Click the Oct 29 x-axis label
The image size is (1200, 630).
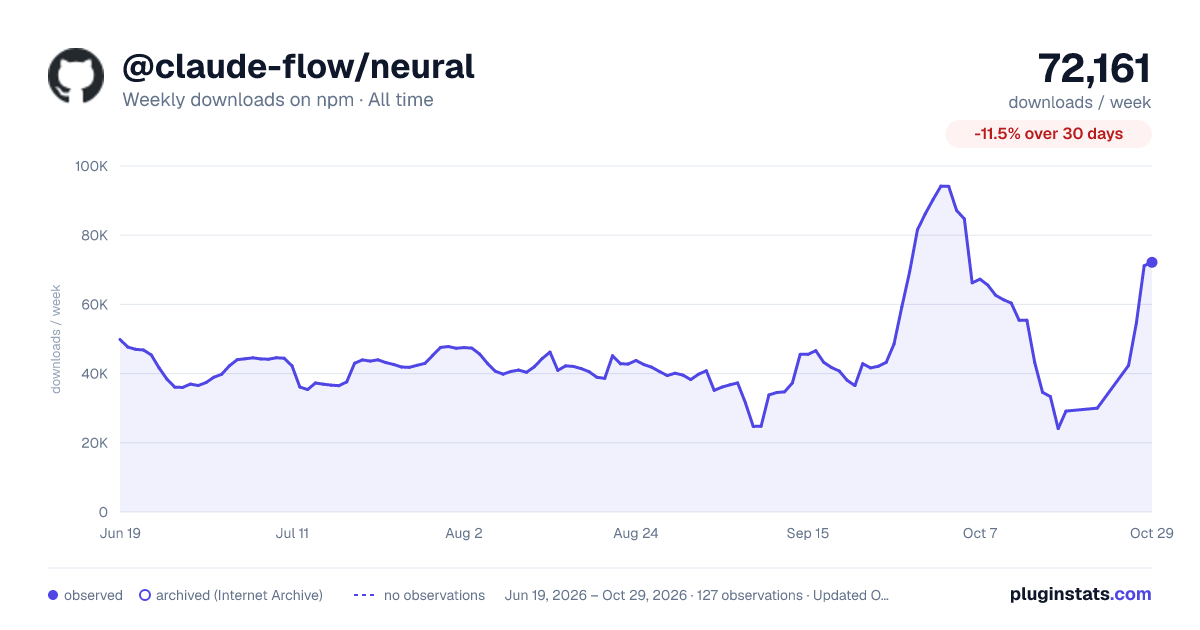[x=1152, y=533]
